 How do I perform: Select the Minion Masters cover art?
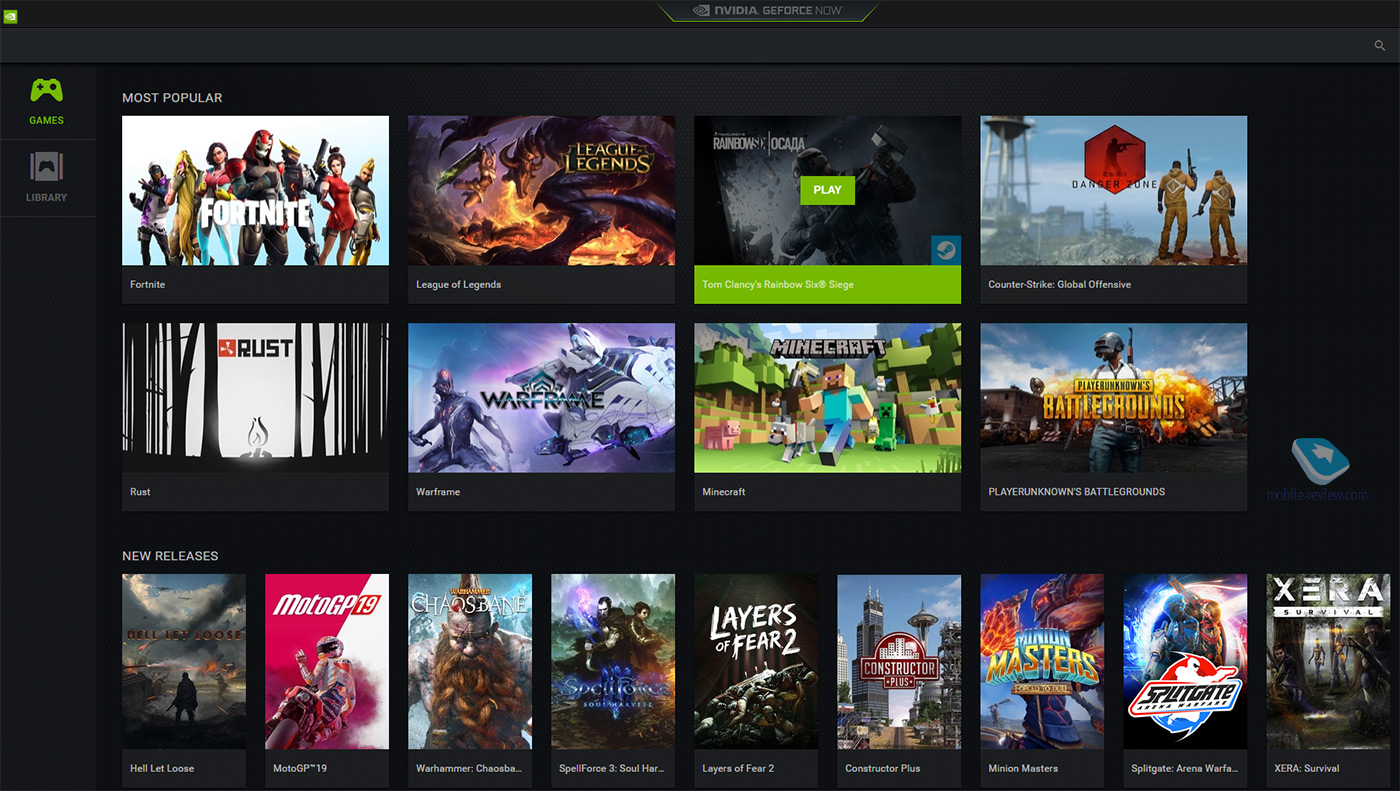(1042, 661)
